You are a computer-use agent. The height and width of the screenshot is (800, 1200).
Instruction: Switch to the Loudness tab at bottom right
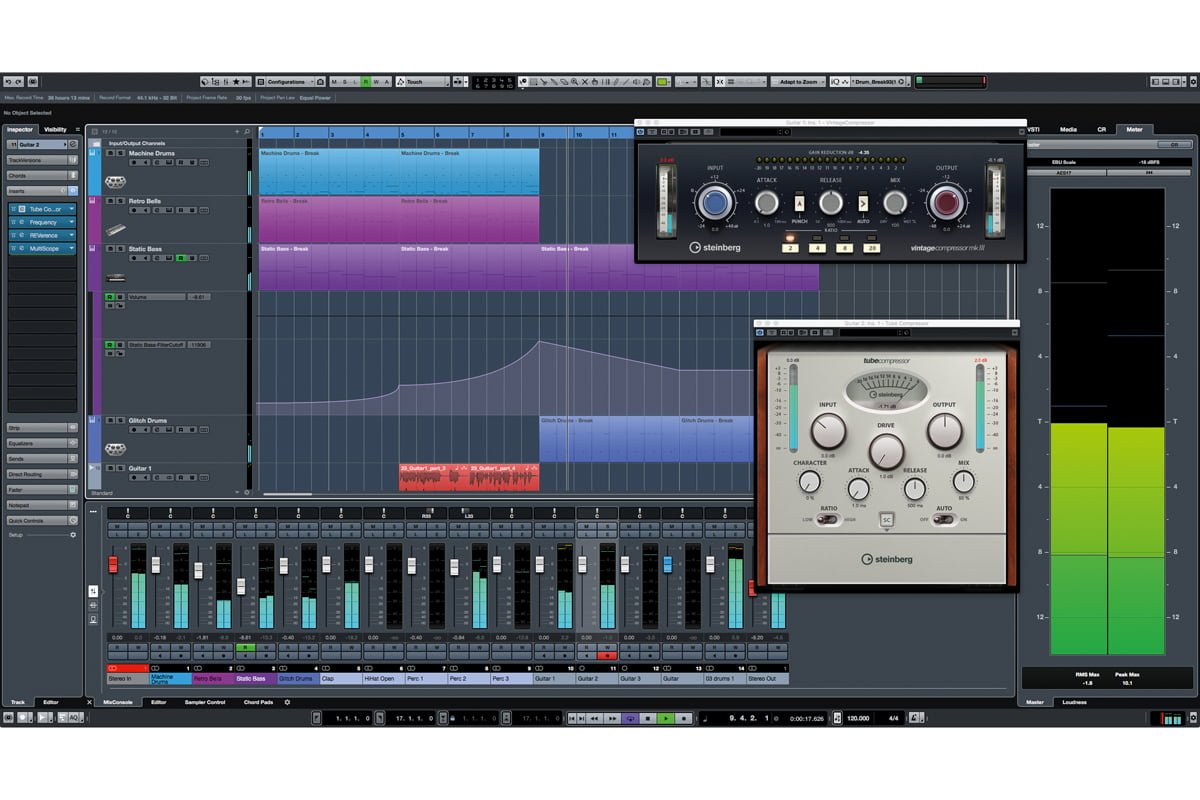[1074, 702]
